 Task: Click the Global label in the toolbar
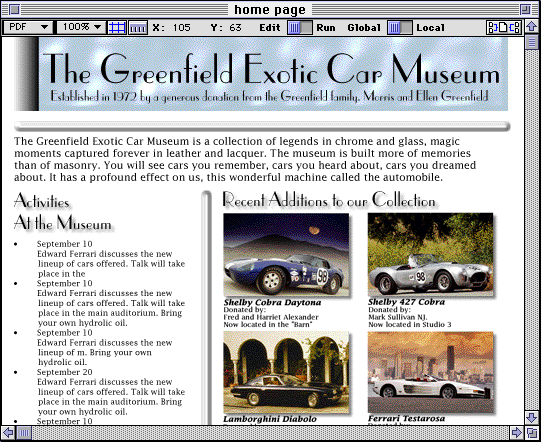pyautogui.click(x=364, y=28)
